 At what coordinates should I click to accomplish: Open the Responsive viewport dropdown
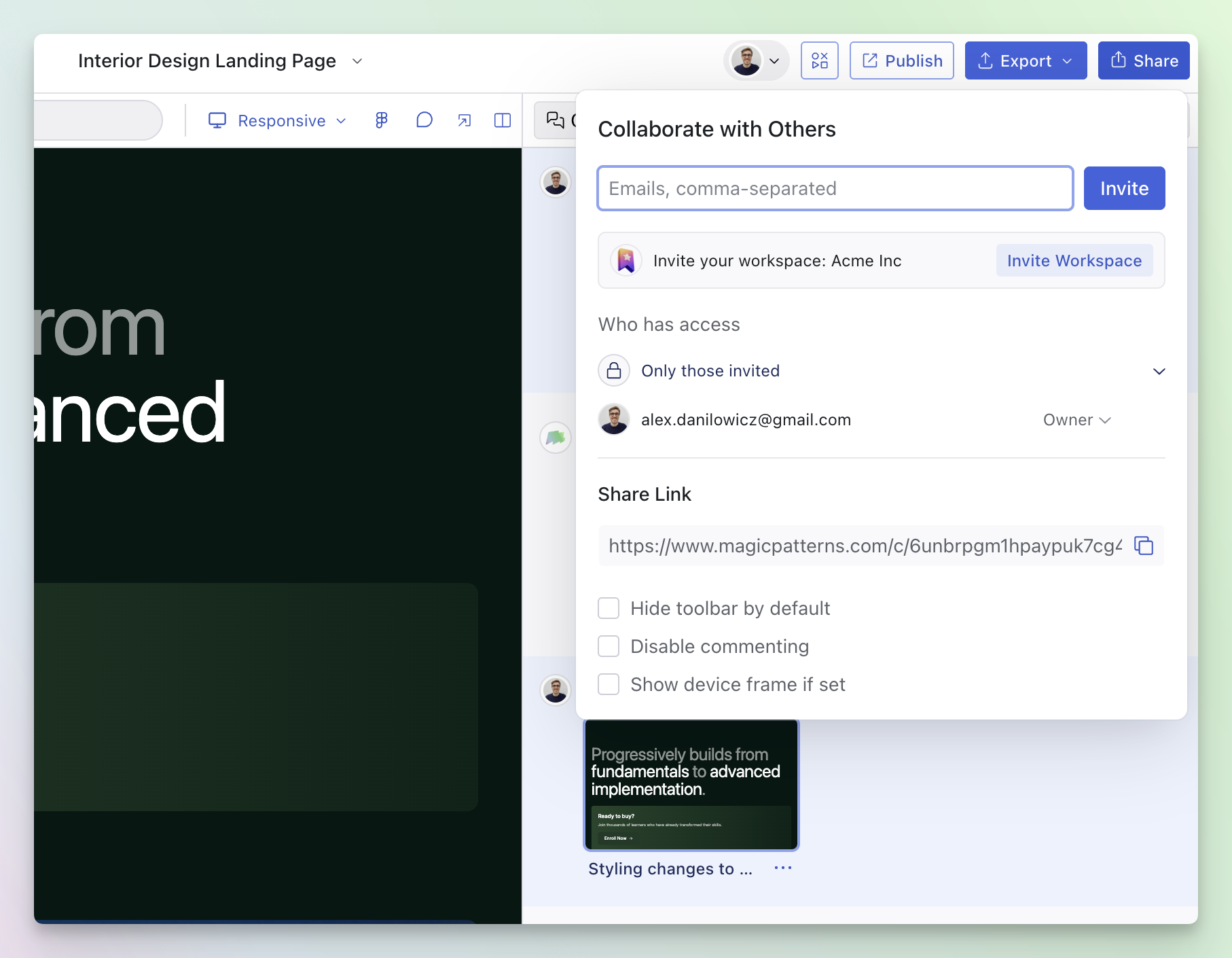tap(278, 120)
